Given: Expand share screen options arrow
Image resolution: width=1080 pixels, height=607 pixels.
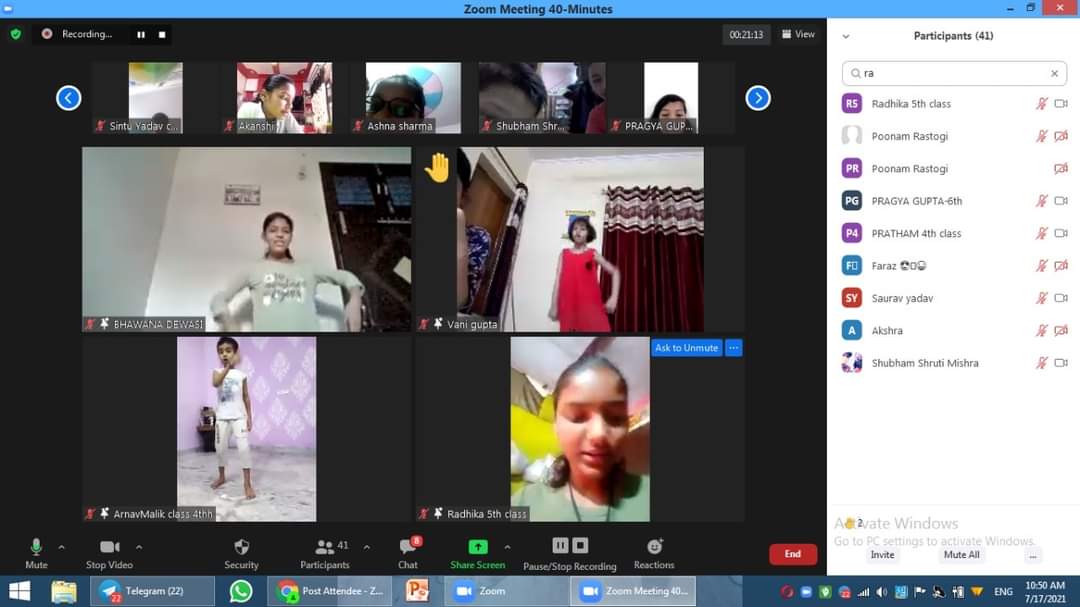Looking at the screenshot, I should click(x=507, y=547).
